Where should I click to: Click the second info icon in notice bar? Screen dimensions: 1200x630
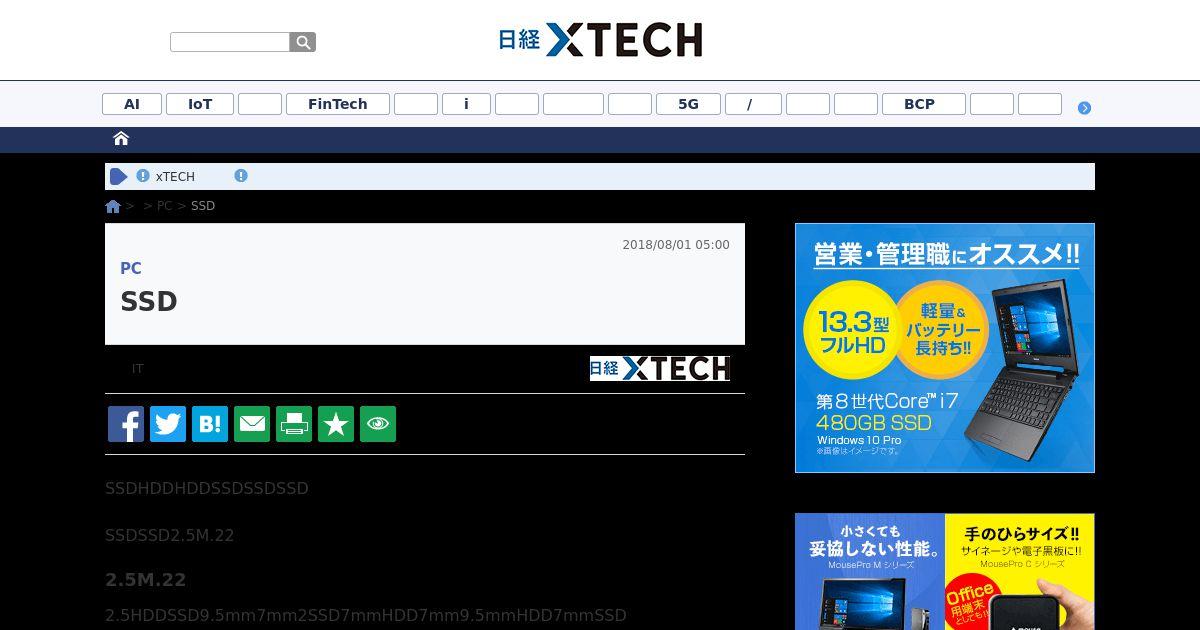click(x=241, y=176)
